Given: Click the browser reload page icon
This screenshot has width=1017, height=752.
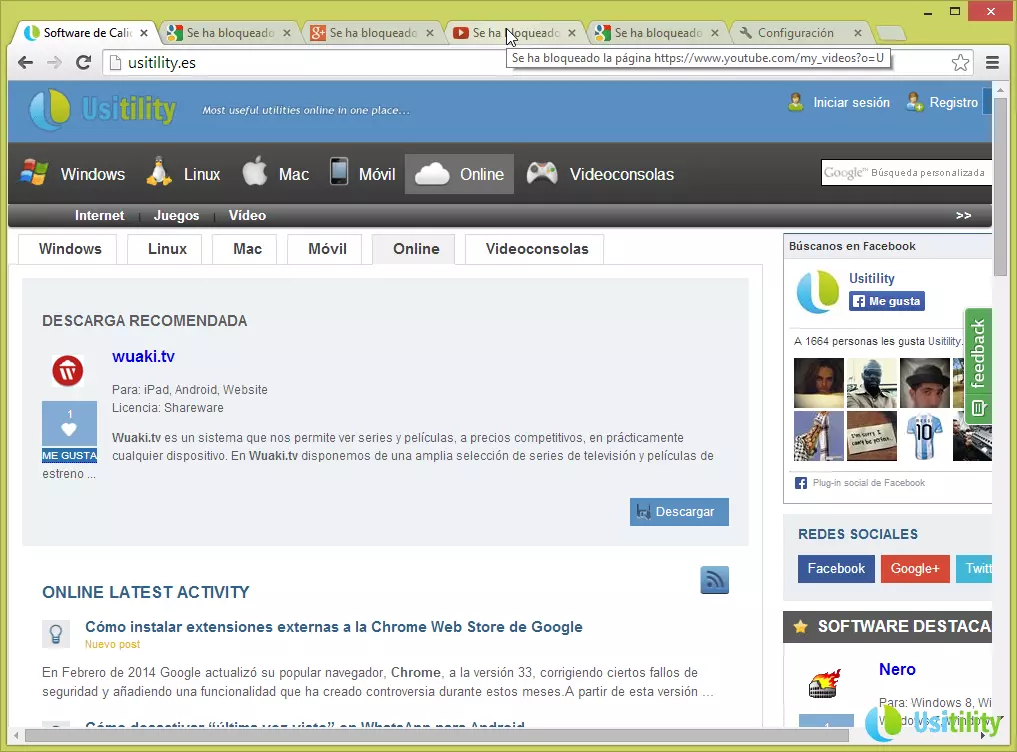Looking at the screenshot, I should (84, 62).
